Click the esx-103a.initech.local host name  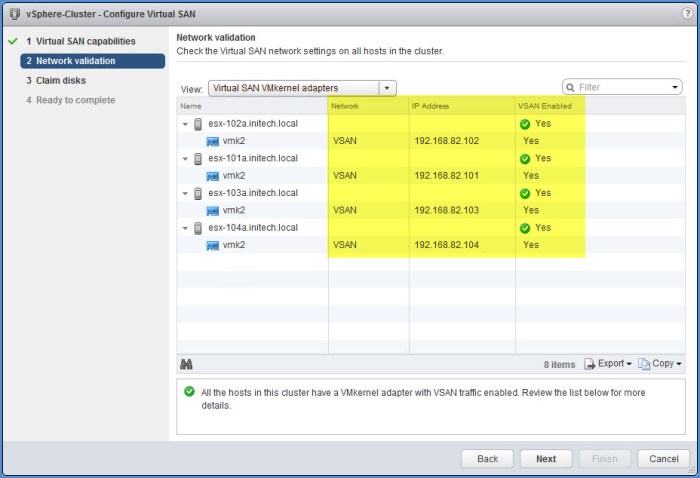point(253,193)
